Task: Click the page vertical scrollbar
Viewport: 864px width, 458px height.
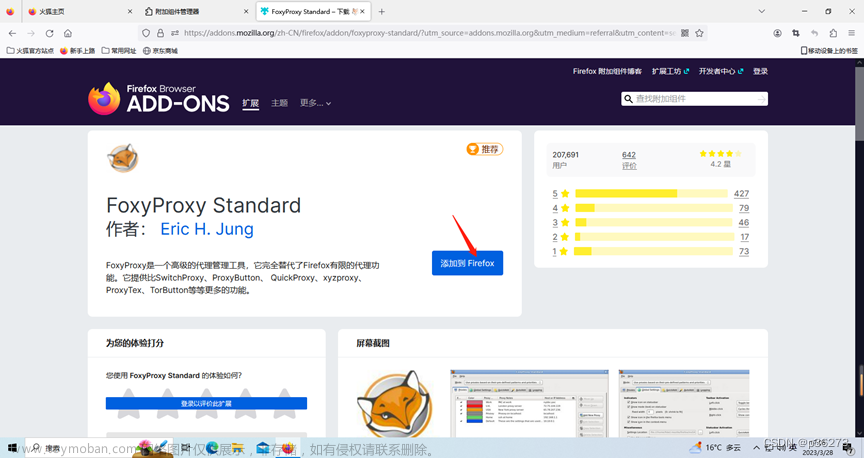Action: click(x=860, y=248)
